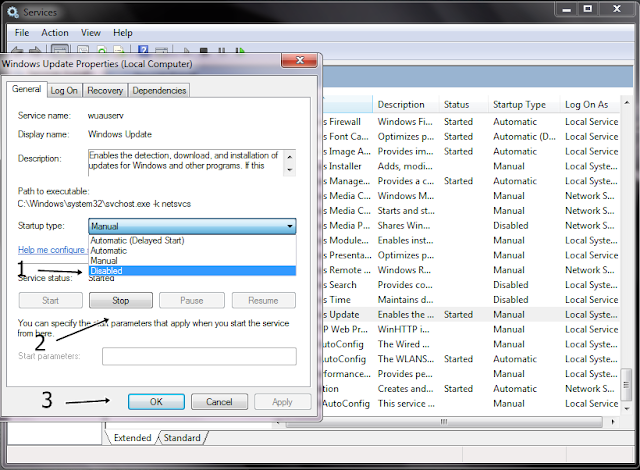Viewport: 640px width, 470px height.
Task: Select the 's Search' service row
Action: click(x=471, y=285)
